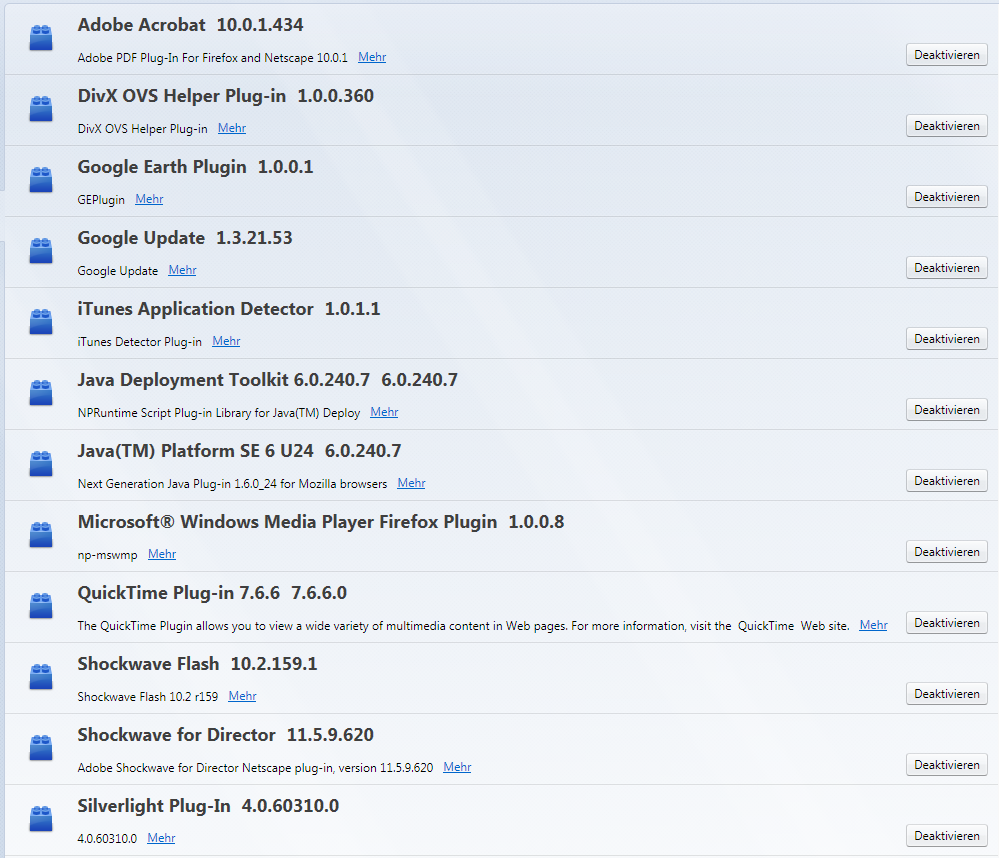999x858 pixels.
Task: Click the Java Deployment Toolkit plugin icon
Action: [41, 392]
